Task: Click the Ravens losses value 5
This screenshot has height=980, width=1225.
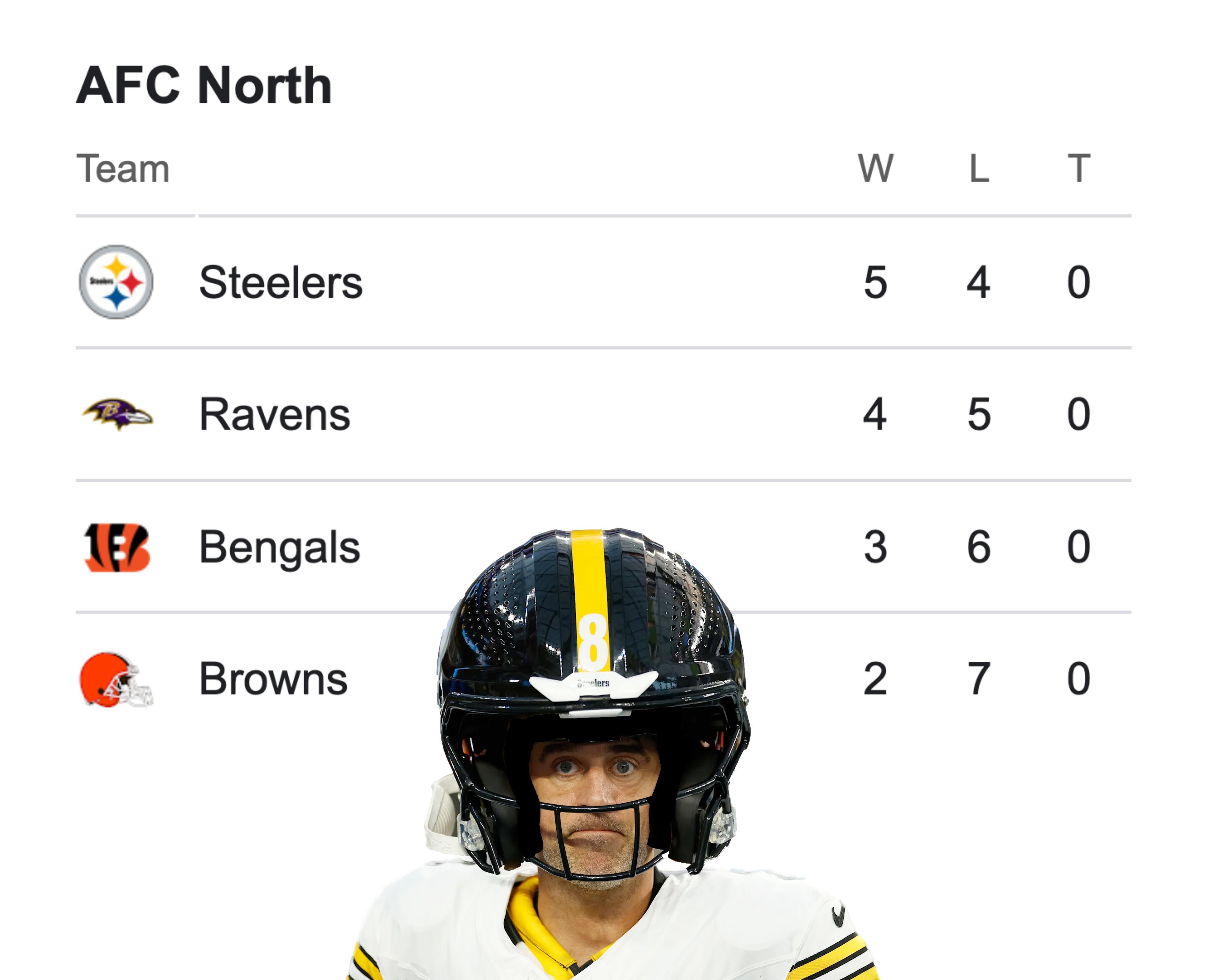Action: click(x=979, y=414)
